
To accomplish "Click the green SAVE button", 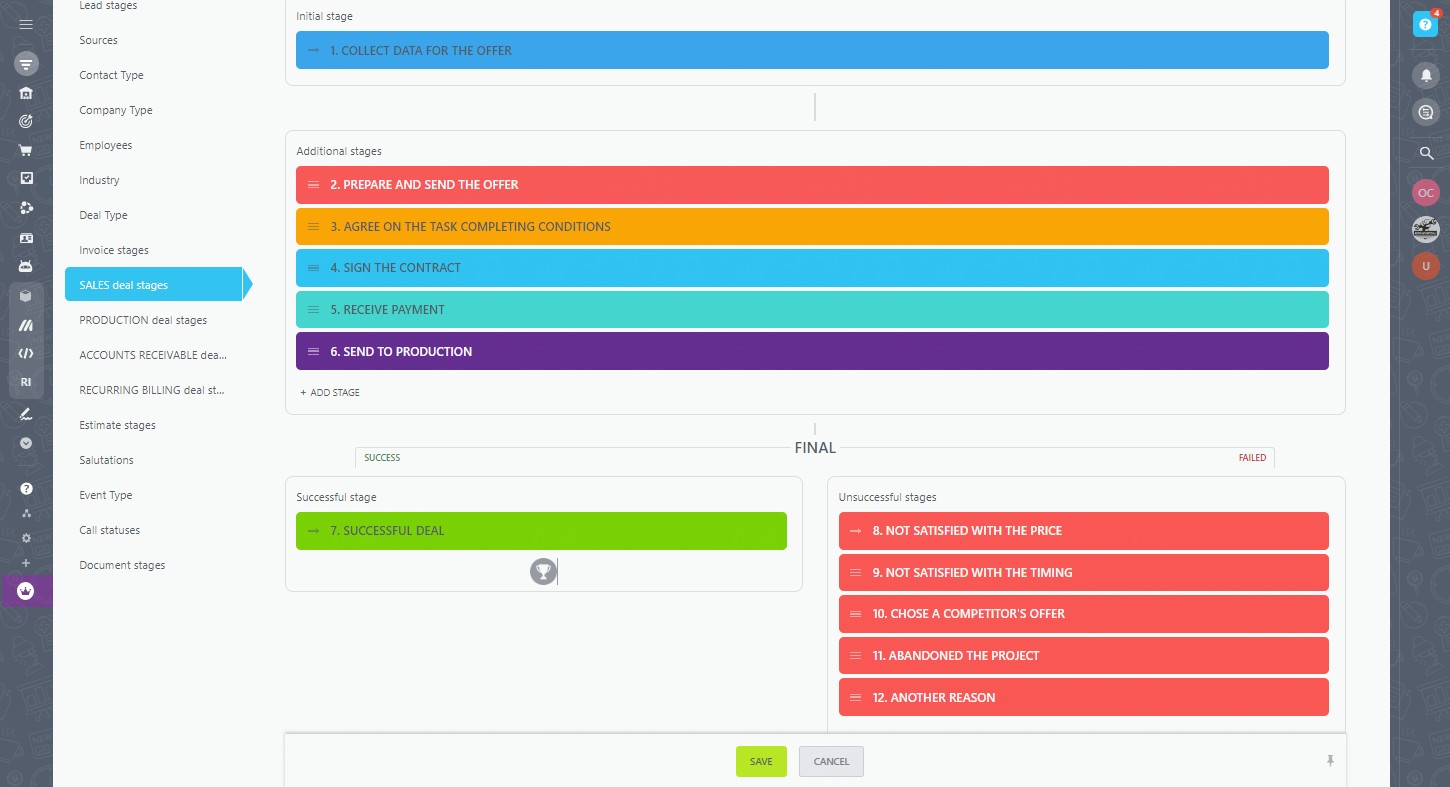I will click(x=761, y=761).
